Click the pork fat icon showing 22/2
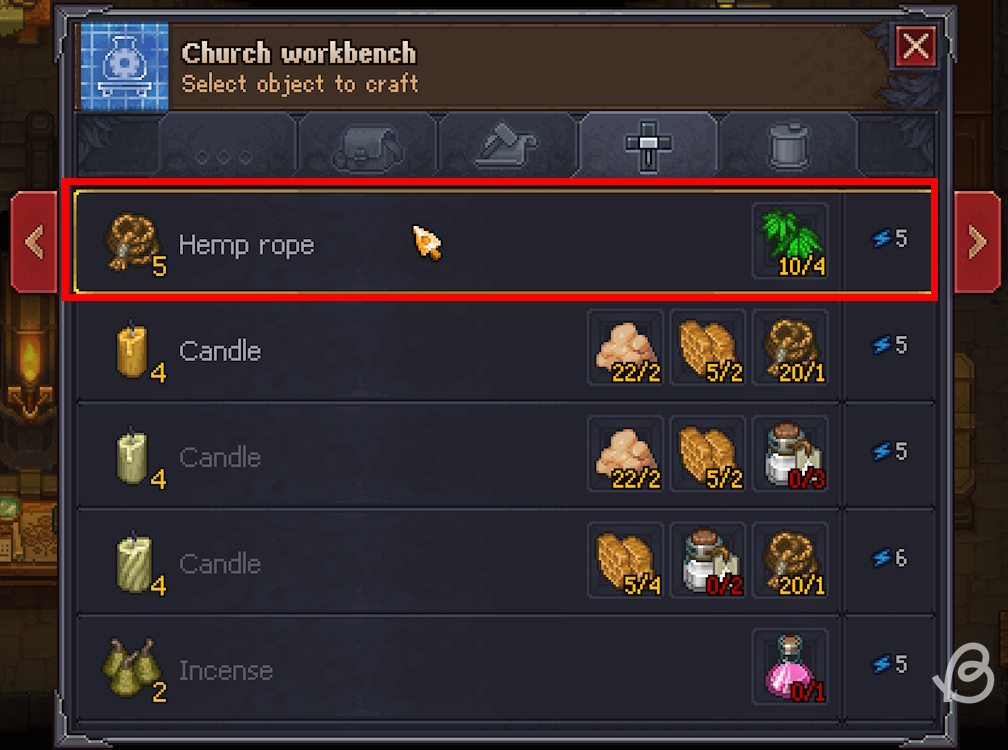 pyautogui.click(x=625, y=348)
